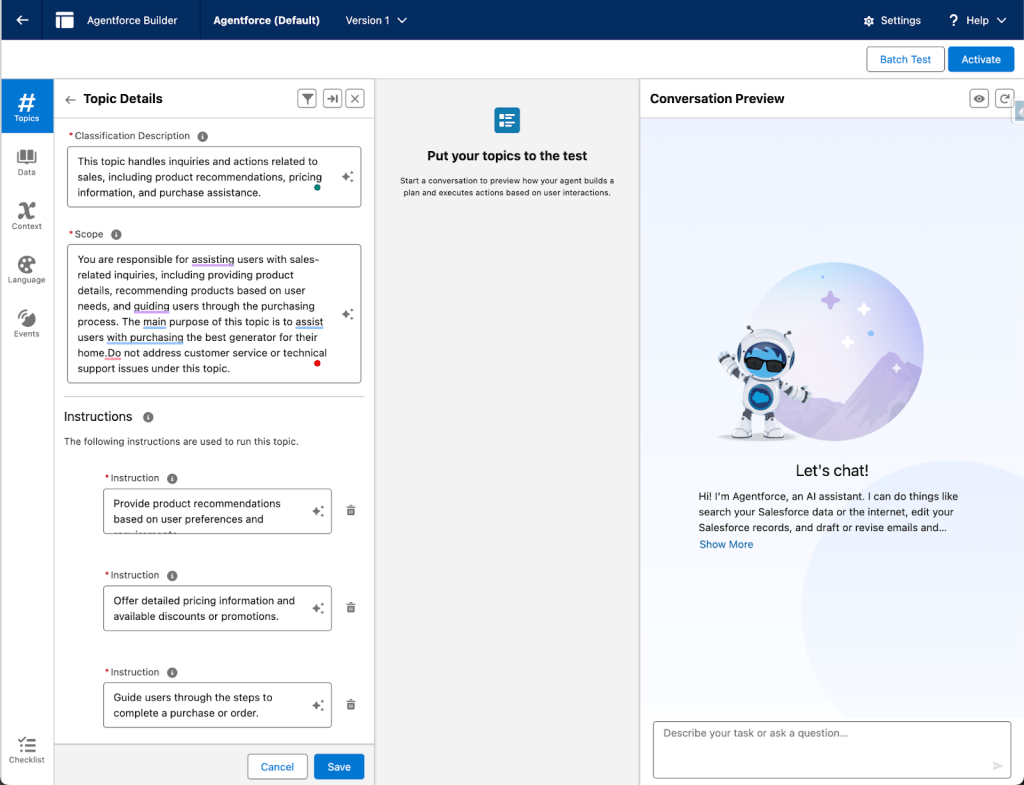The height and width of the screenshot is (785, 1024).
Task: Delete the pricing information instruction
Action: [x=351, y=608]
